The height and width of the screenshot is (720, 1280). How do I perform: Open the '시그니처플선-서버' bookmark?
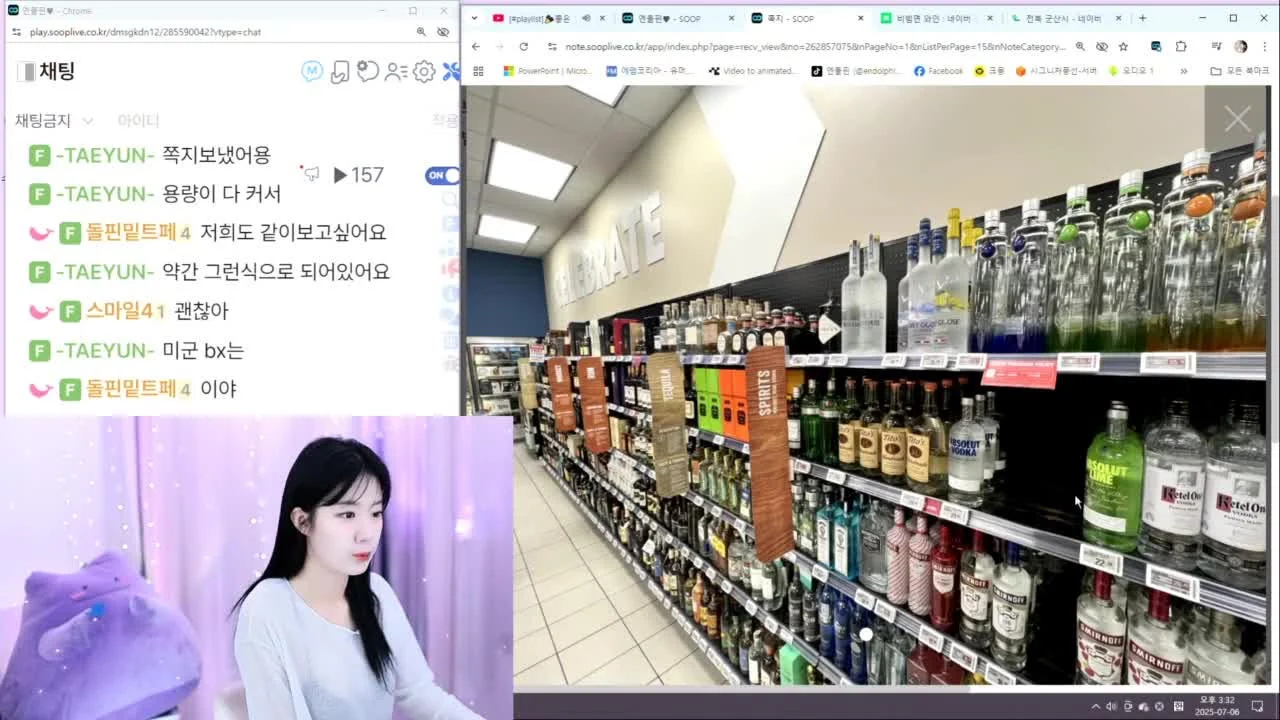tap(1056, 71)
